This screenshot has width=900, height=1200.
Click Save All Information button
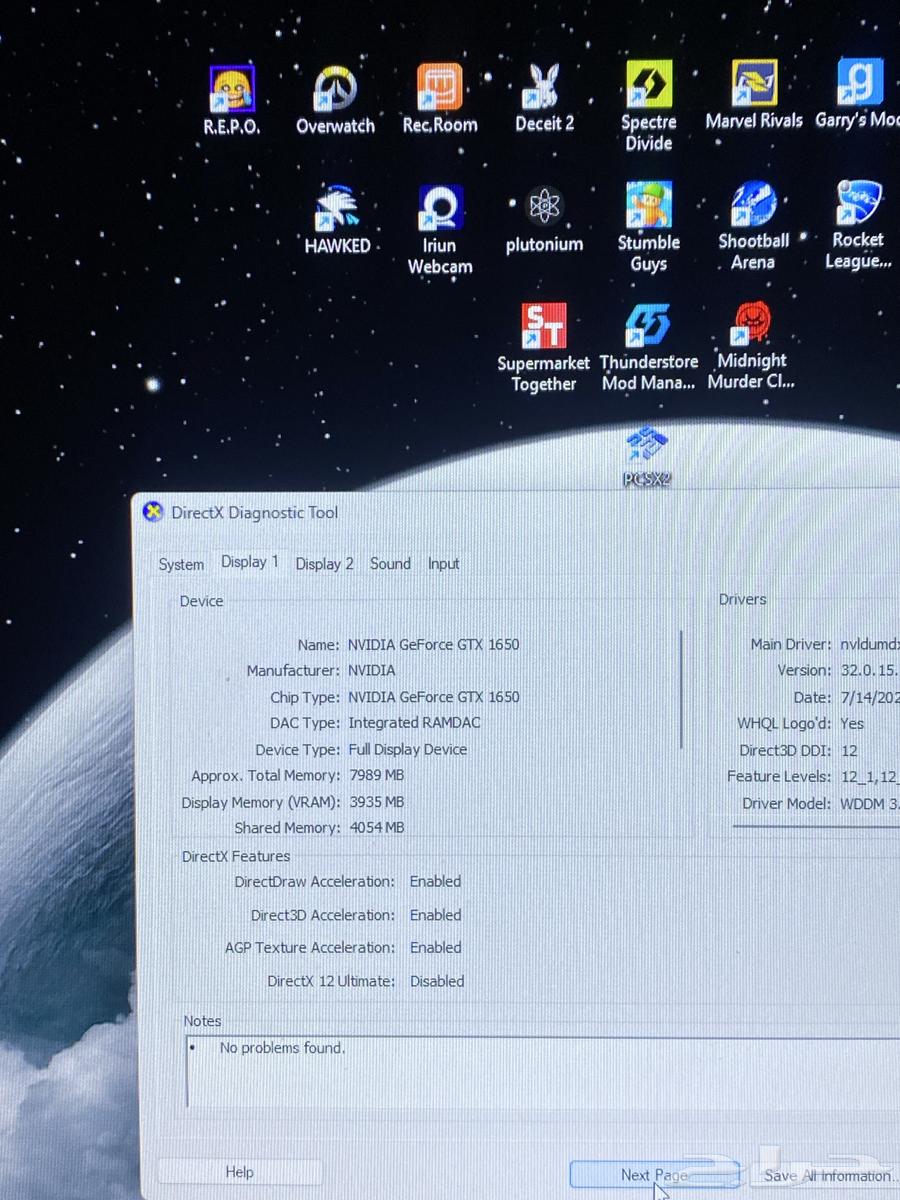click(x=826, y=1175)
